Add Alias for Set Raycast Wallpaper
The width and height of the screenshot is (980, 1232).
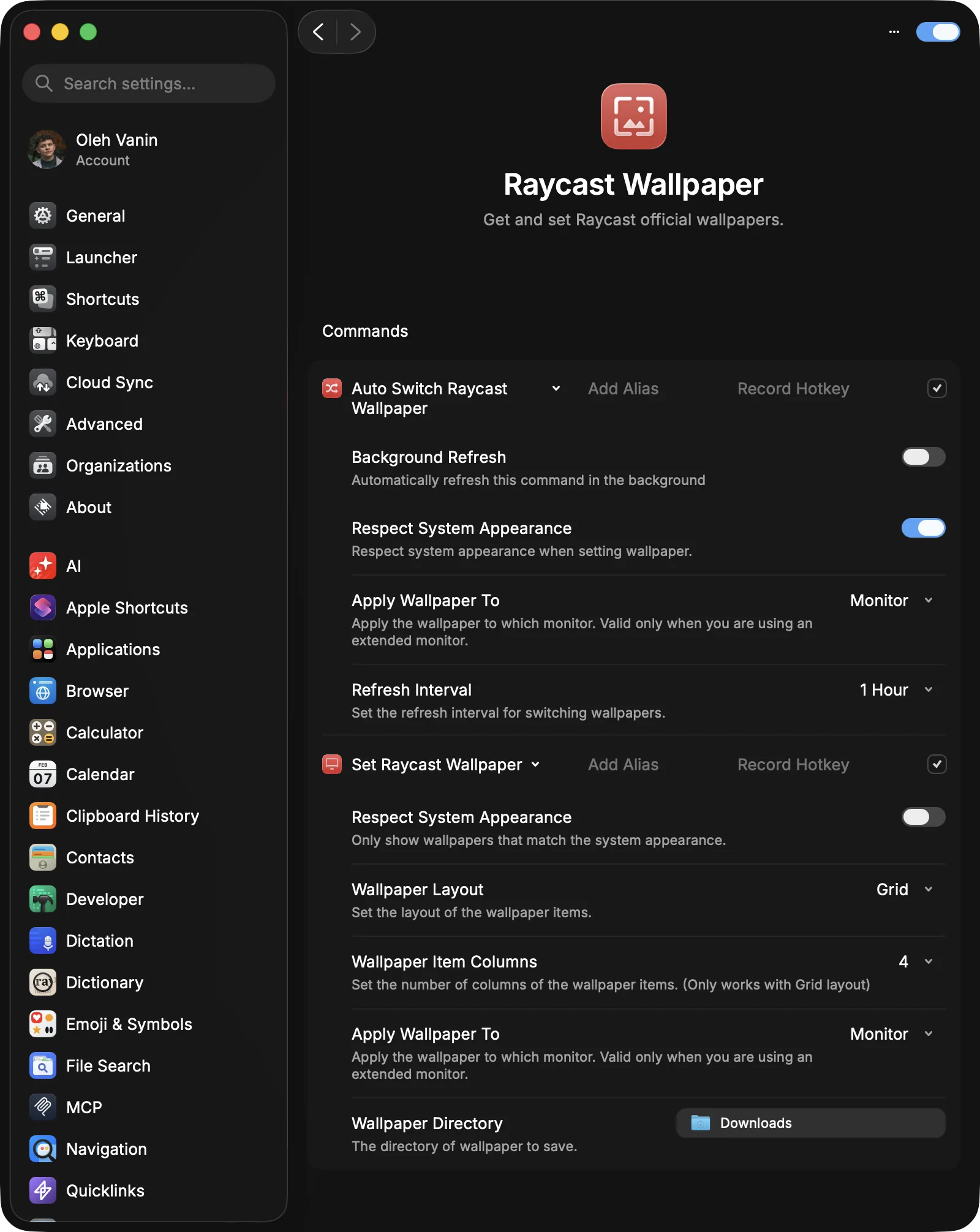[623, 765]
